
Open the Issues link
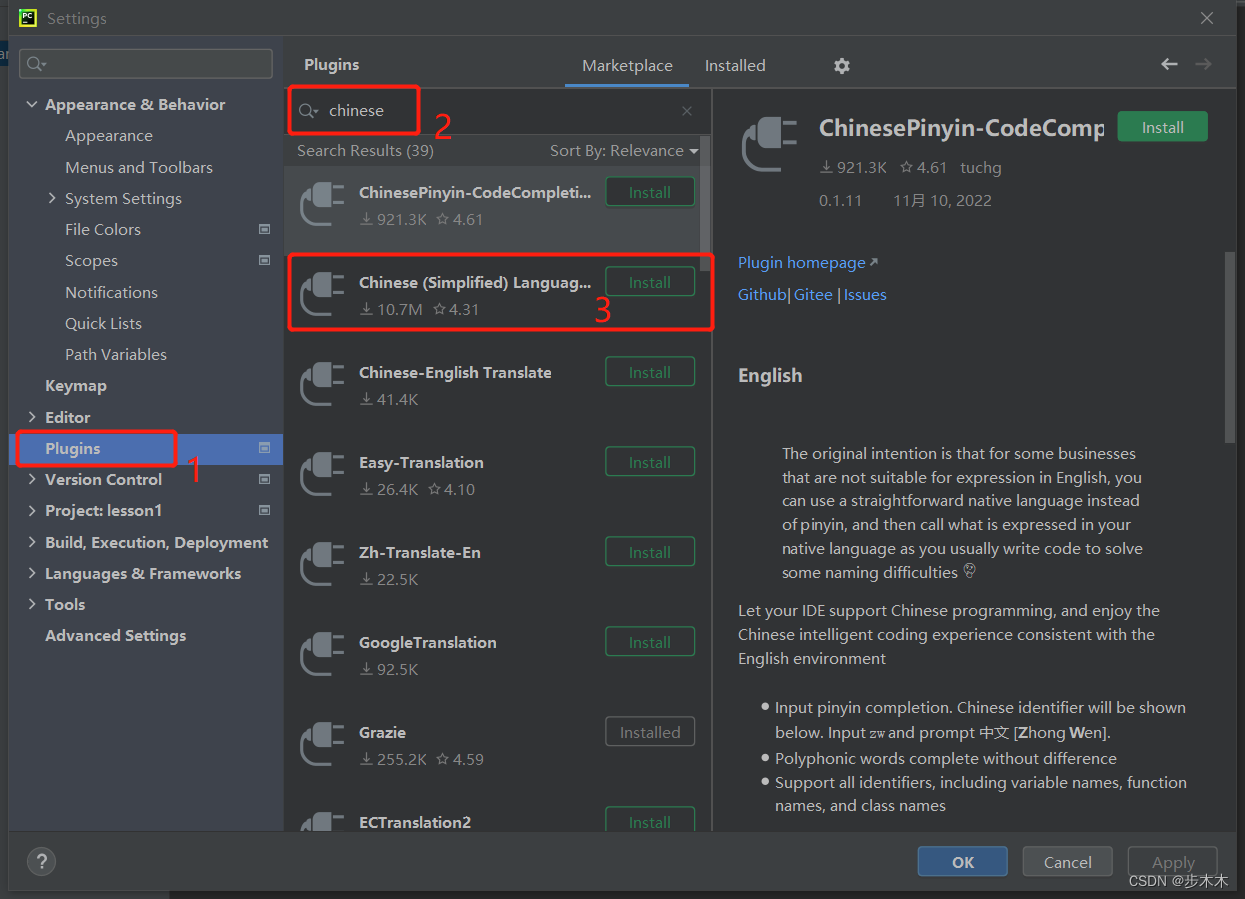tap(865, 294)
